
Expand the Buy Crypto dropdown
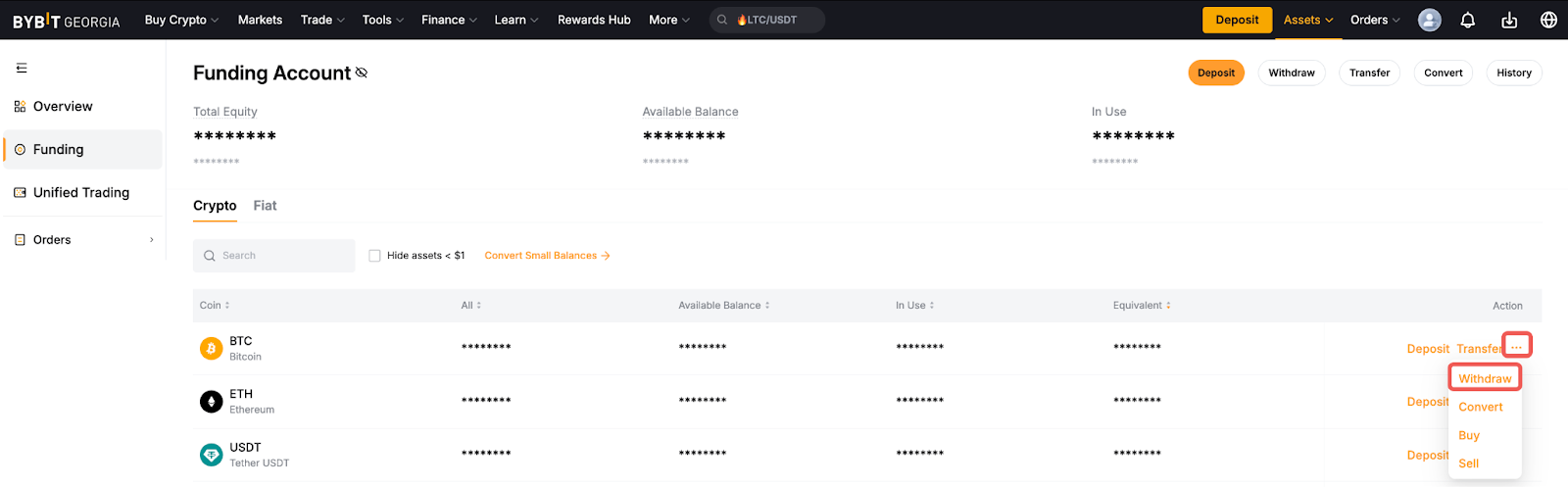181,20
